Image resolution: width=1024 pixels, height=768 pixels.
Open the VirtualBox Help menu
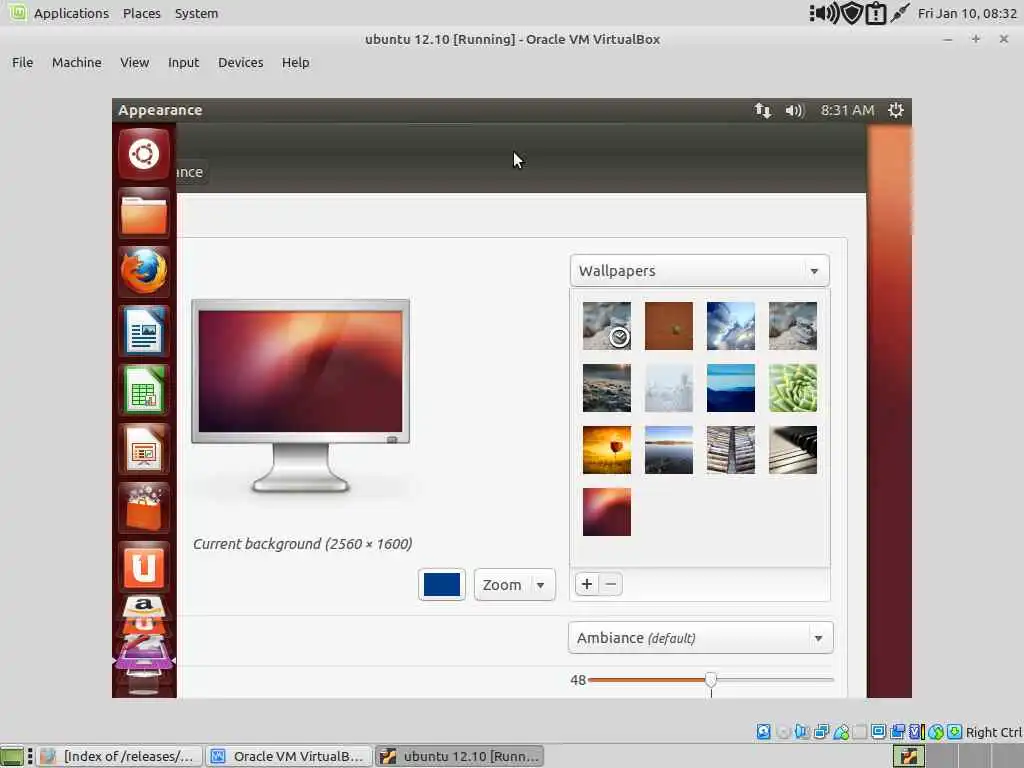[x=295, y=62]
